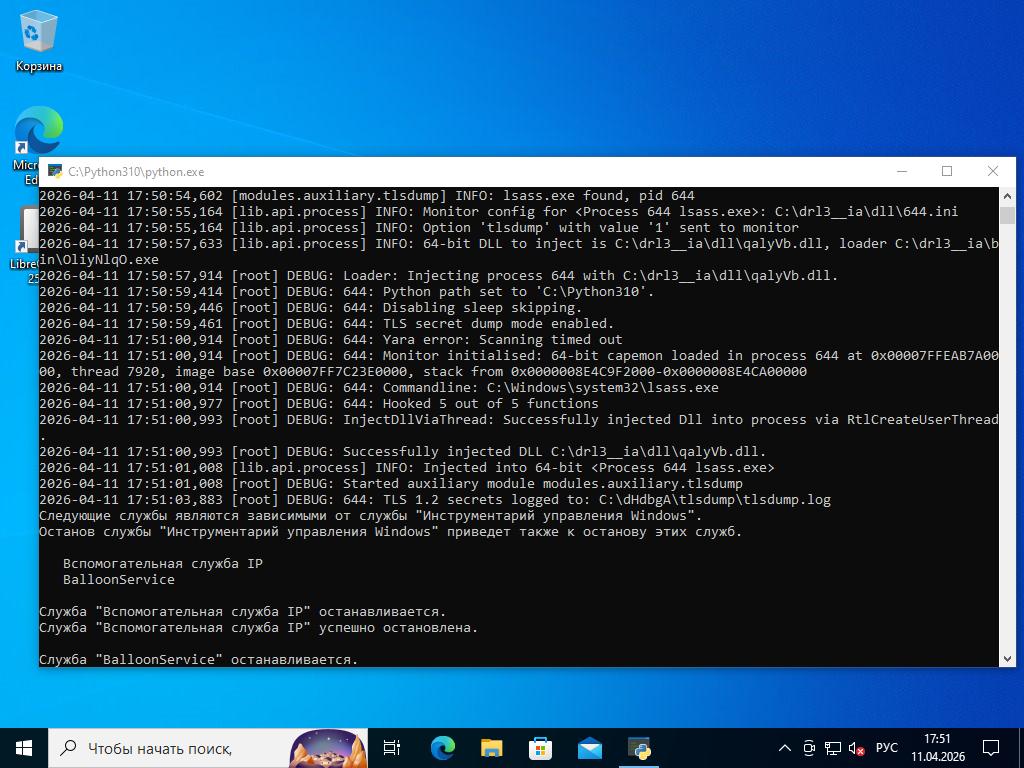Open Task View from the taskbar
The height and width of the screenshot is (768, 1024).
coord(392,748)
